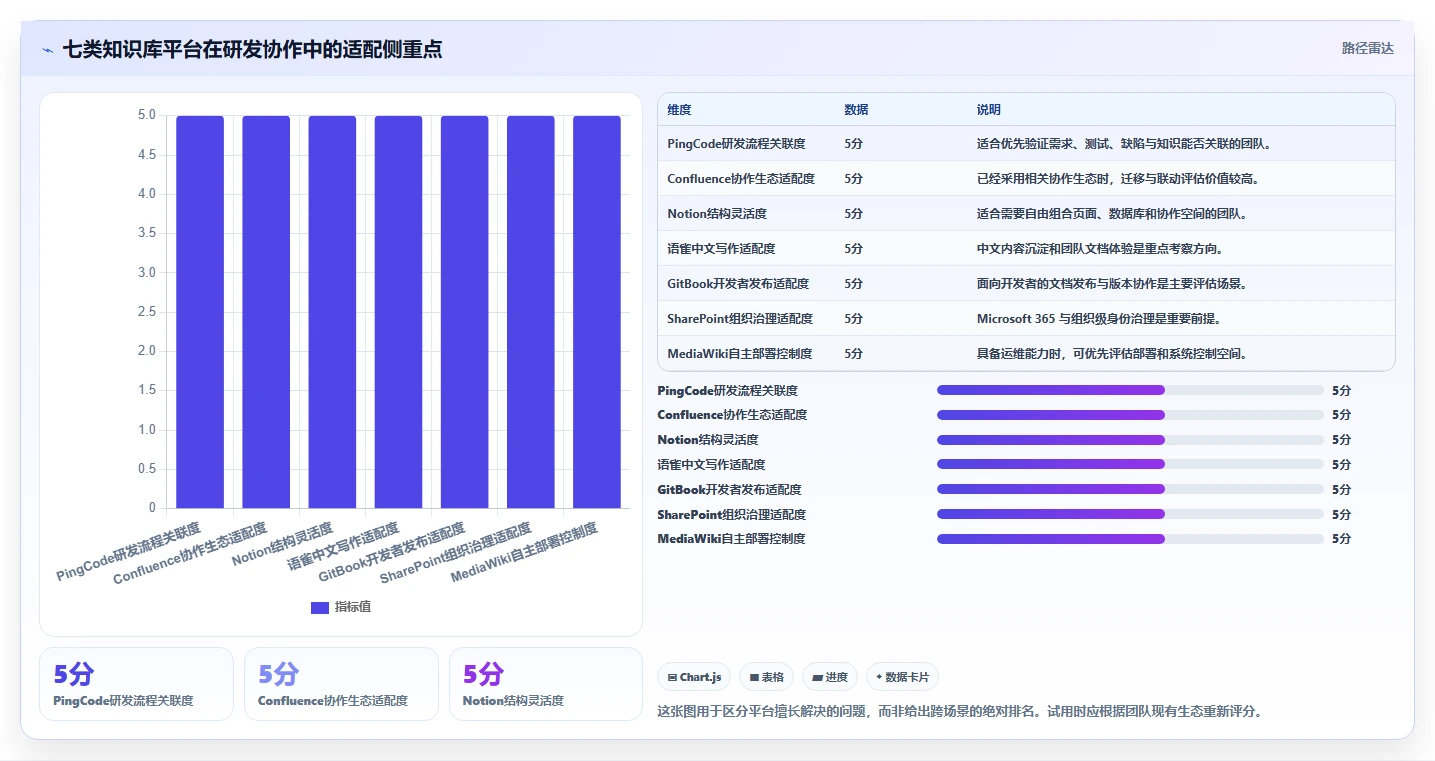Image resolution: width=1435 pixels, height=761 pixels.
Task: Select the 数据卡片 tag chip
Action: coord(902,677)
